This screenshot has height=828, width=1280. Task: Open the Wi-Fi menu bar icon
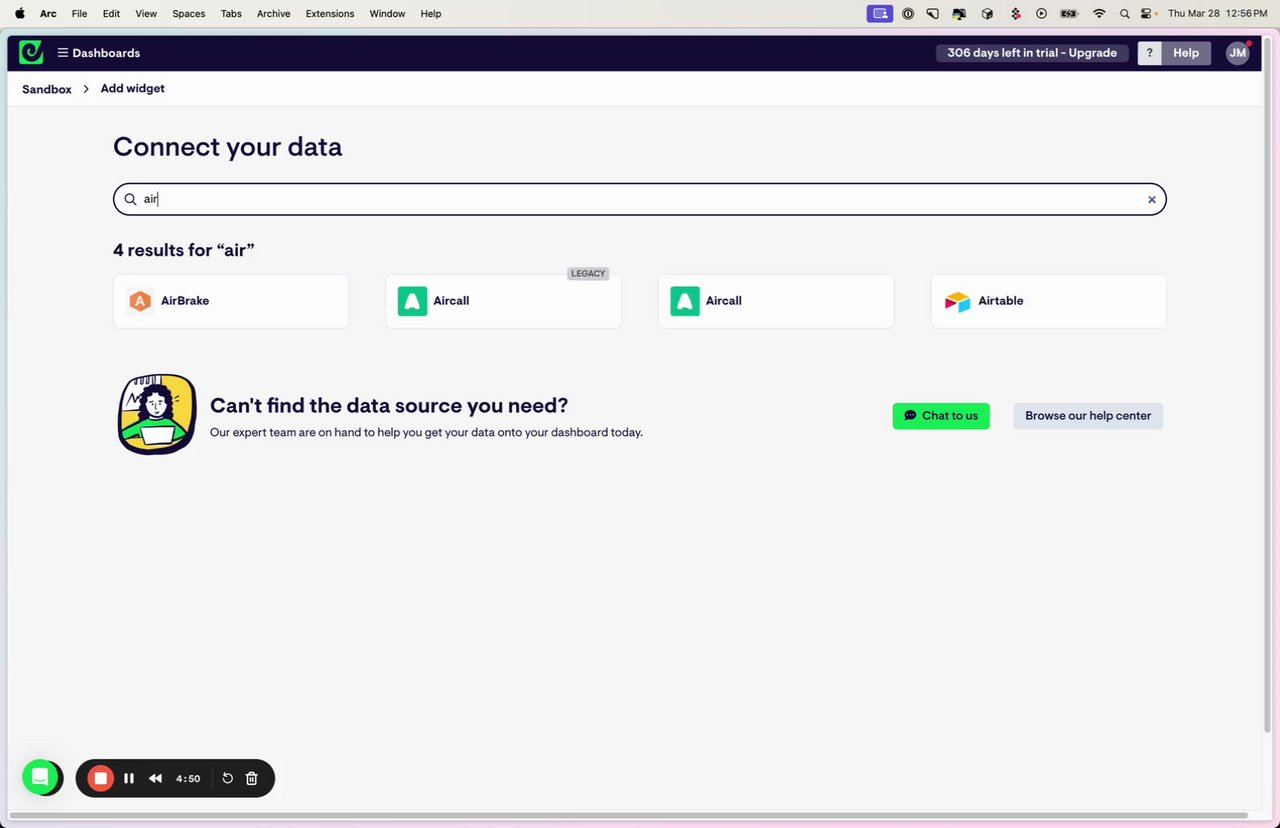(1099, 14)
